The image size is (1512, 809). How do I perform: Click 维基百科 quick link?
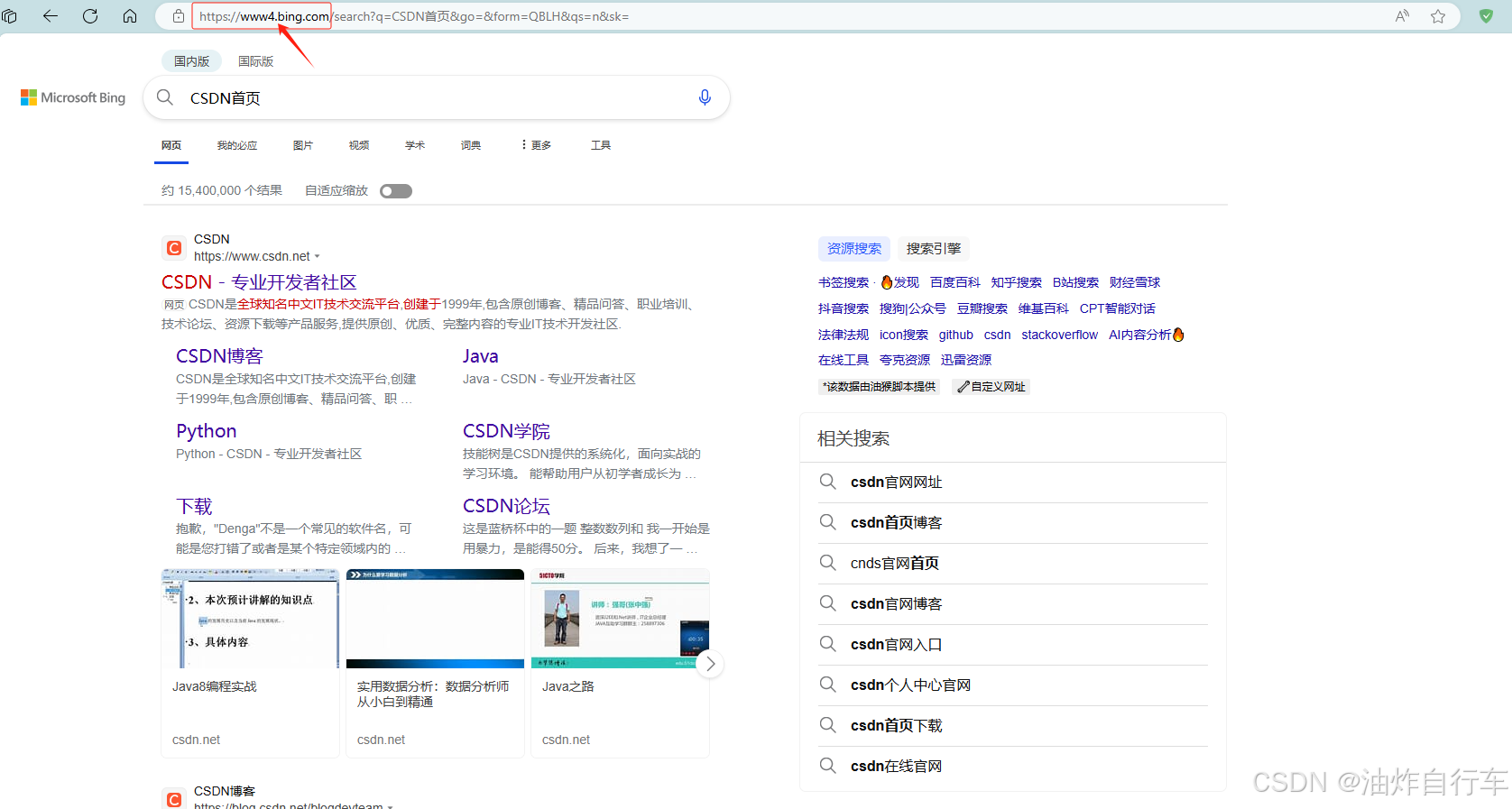click(x=1043, y=308)
